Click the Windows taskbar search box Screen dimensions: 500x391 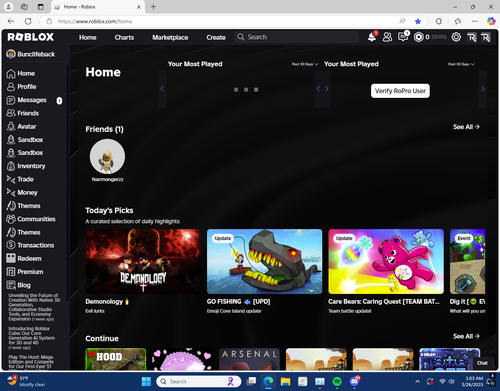click(x=199, y=381)
